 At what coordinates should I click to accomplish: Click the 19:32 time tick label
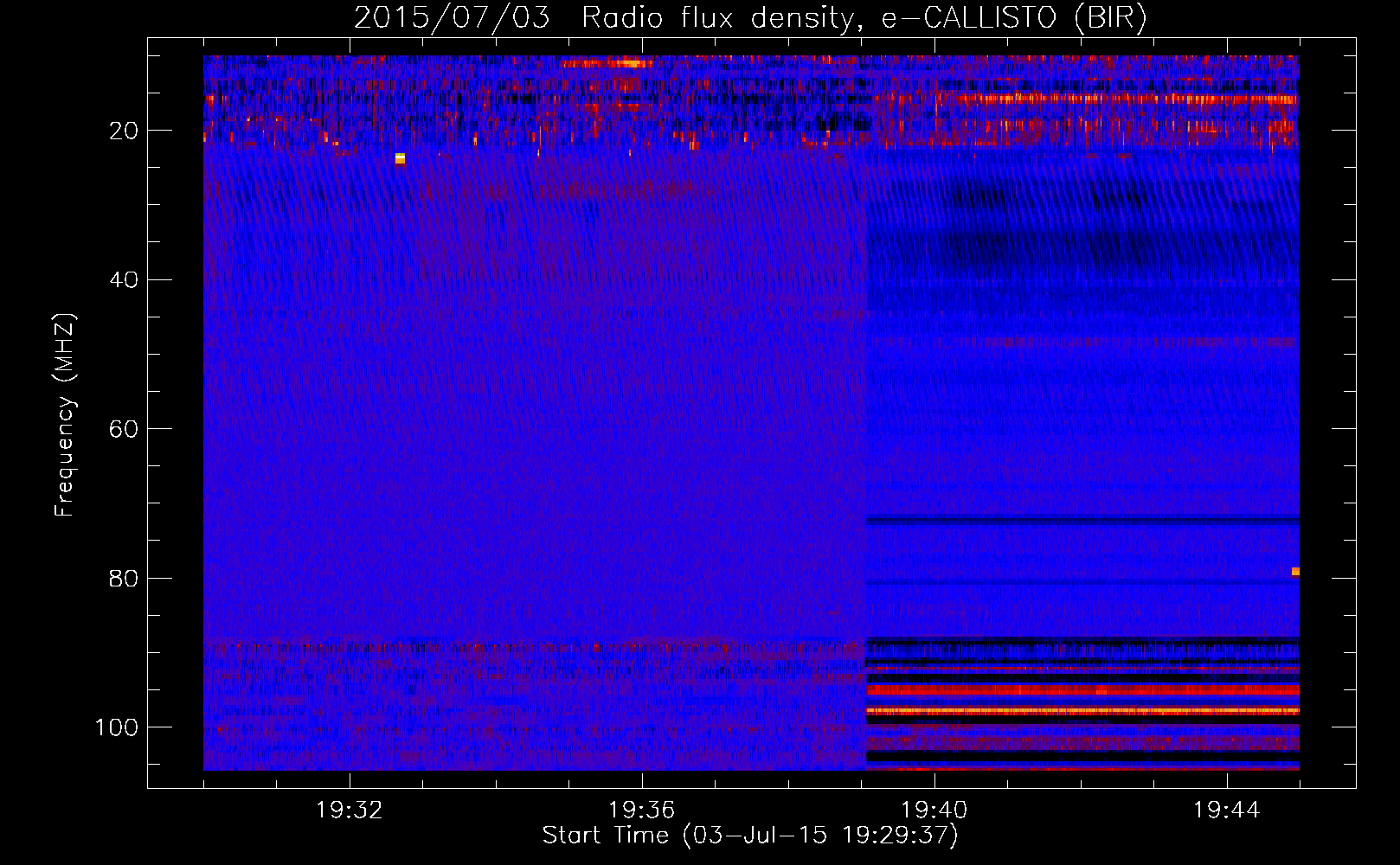click(x=350, y=810)
